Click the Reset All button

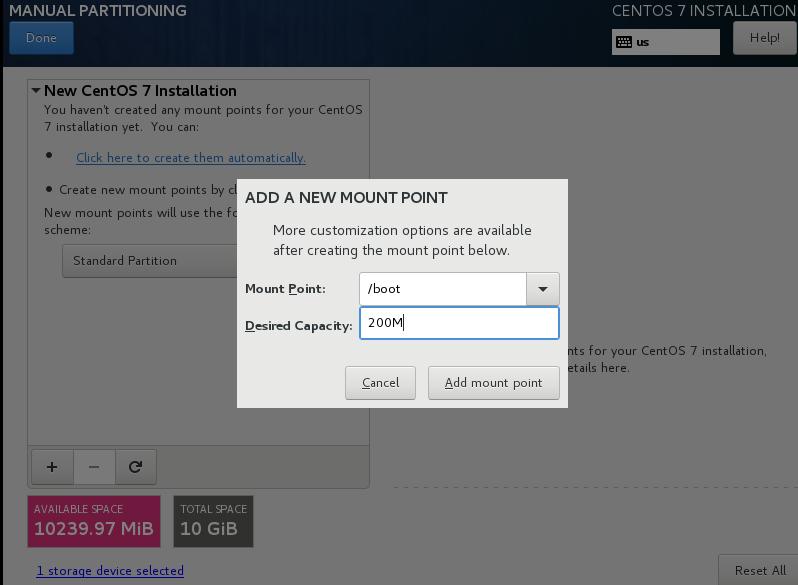[760, 570]
